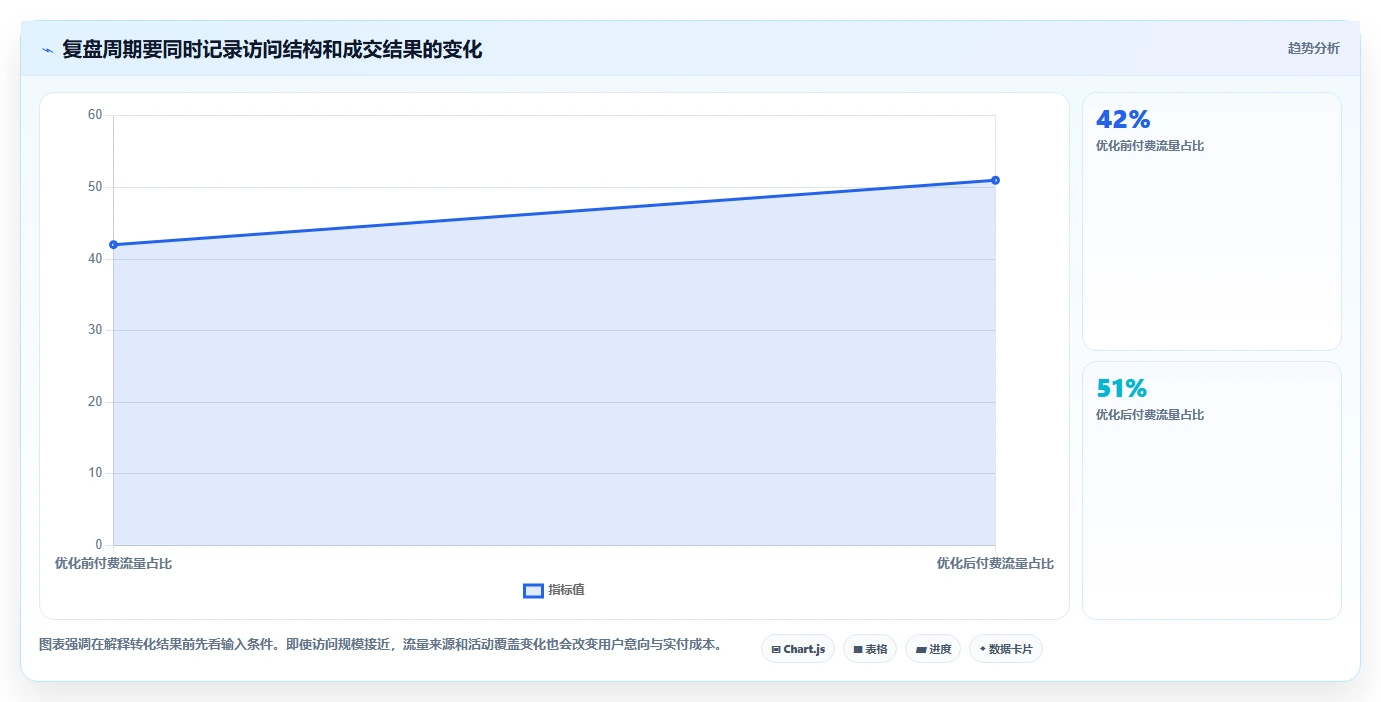
Task: Click the x-axis label 优化后付费流量占比
Action: (x=995, y=564)
